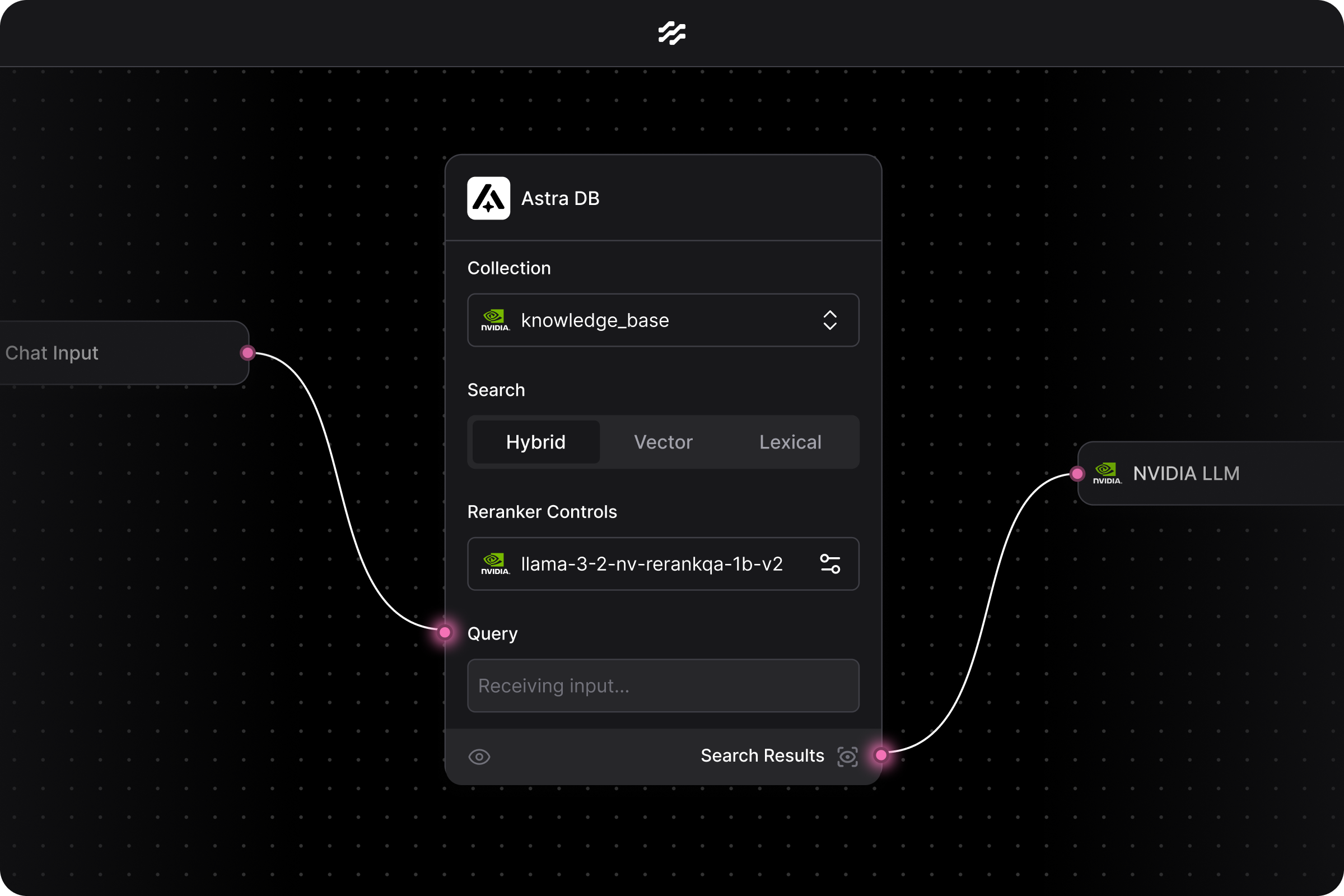
Task: Open the llama-3-2-nv-rerankqa-1b-v2 reranker selector
Action: pyautogui.click(x=651, y=564)
